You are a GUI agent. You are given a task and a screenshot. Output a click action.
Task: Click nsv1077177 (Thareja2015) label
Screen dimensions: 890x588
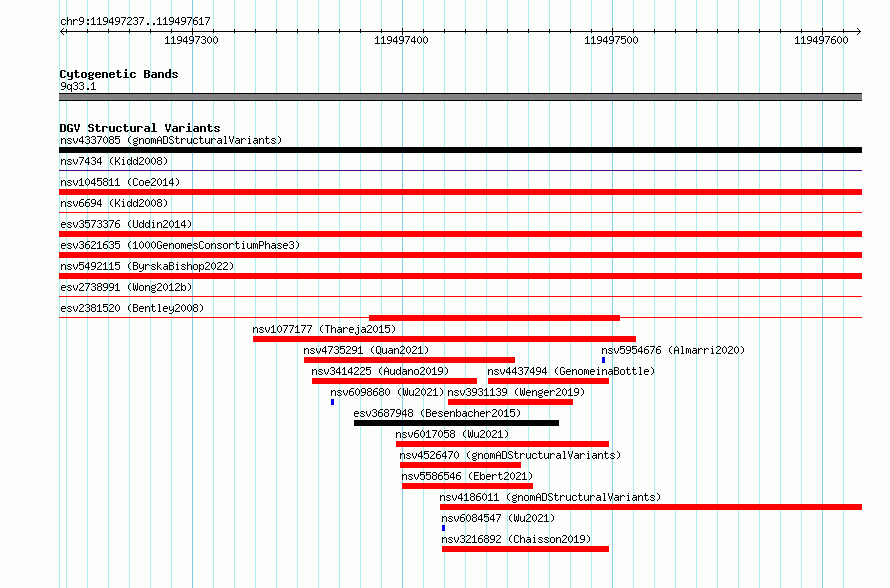point(324,329)
